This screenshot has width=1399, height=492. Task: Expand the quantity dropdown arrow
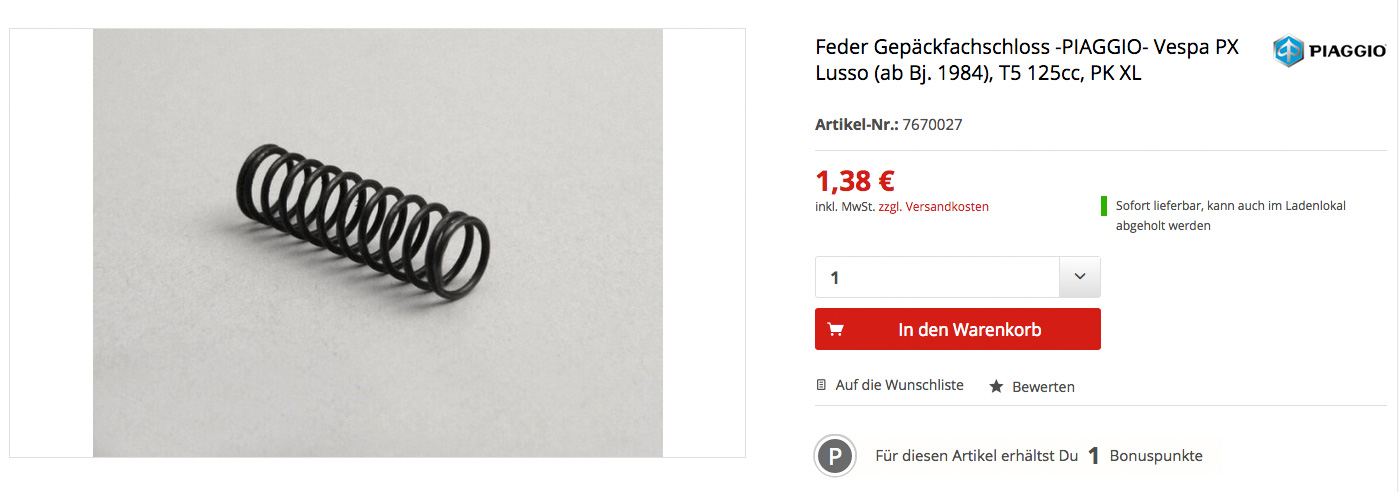click(1080, 277)
